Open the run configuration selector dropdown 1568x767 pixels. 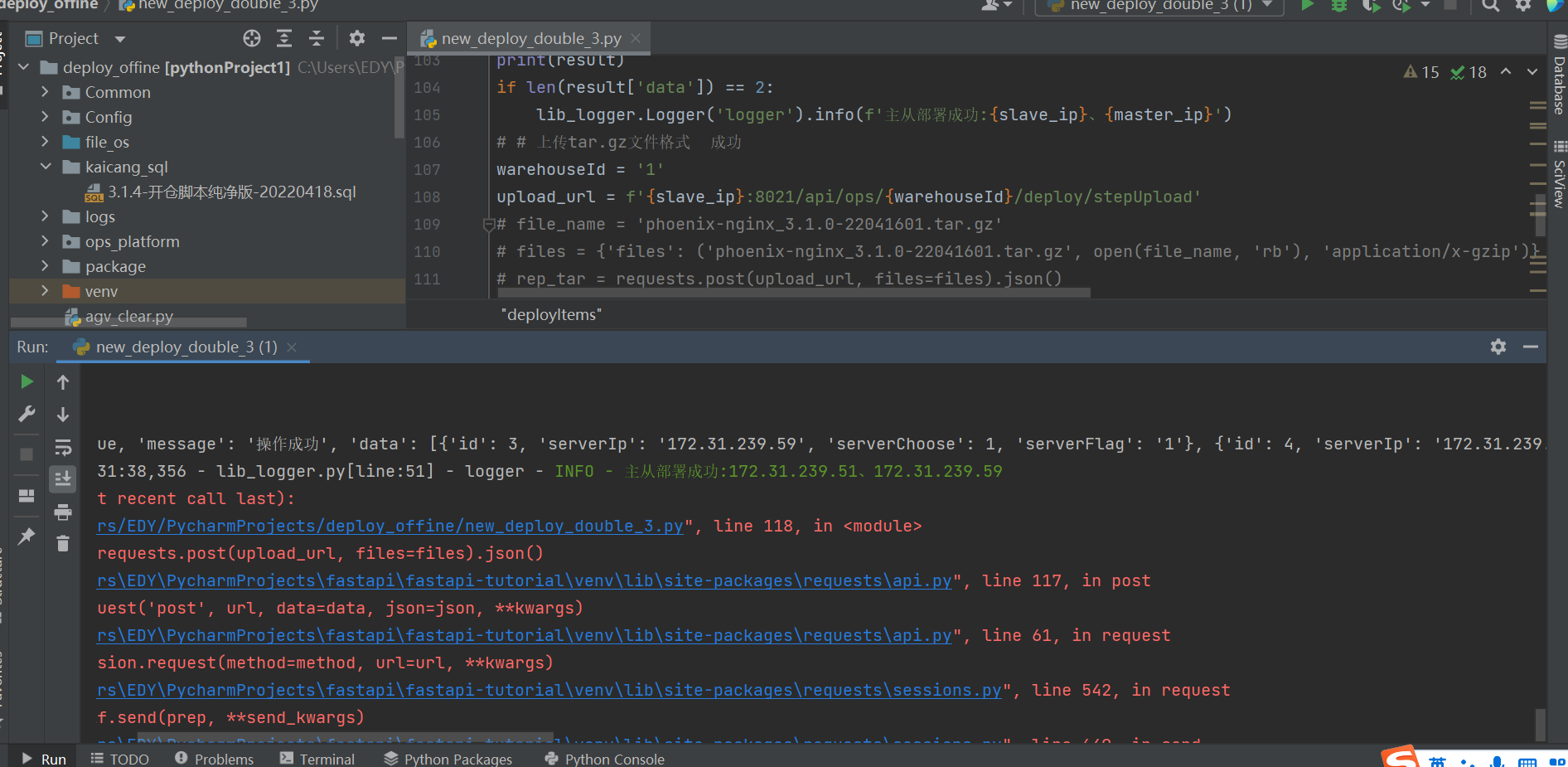coord(1159,6)
